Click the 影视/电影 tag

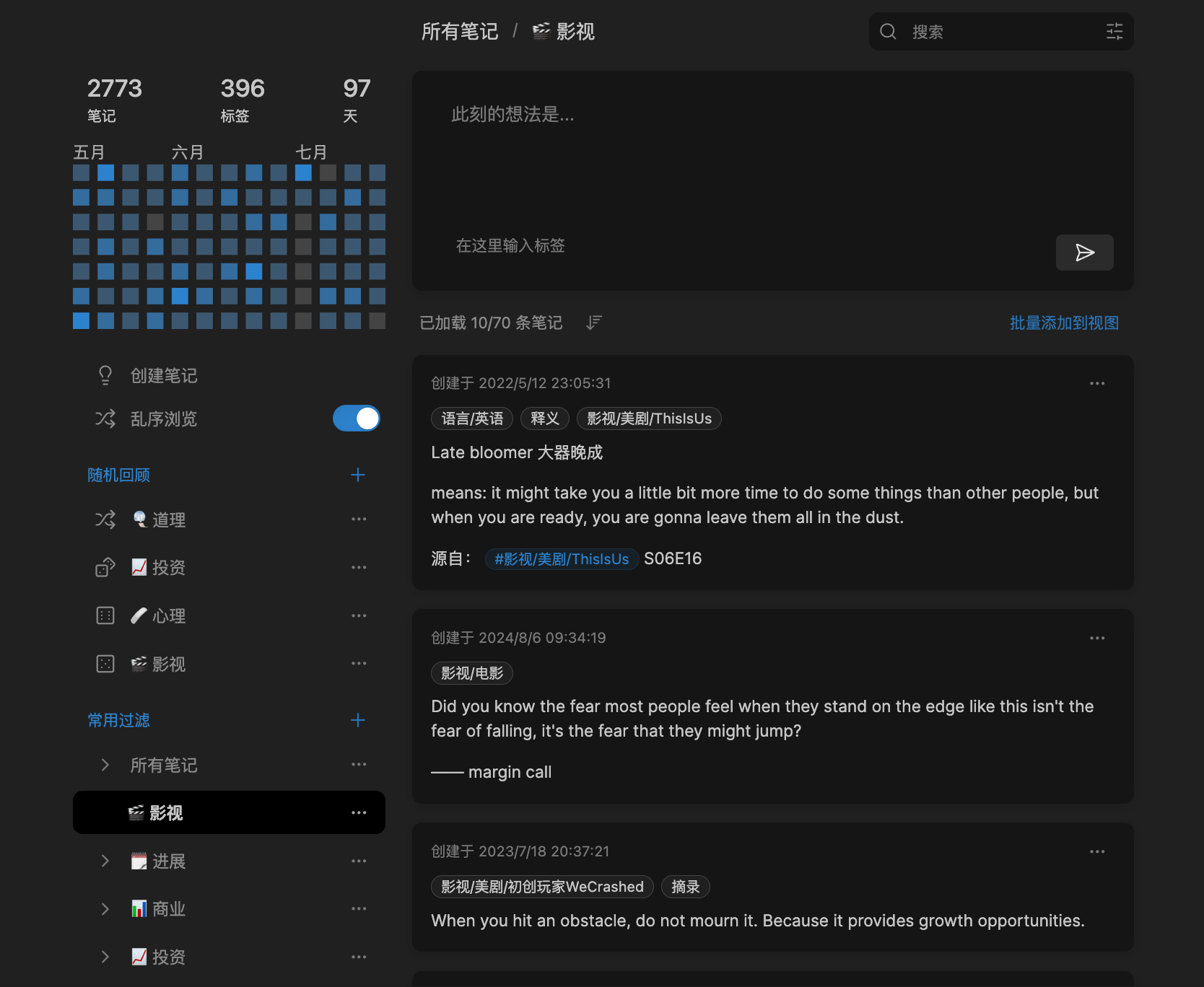click(x=472, y=673)
